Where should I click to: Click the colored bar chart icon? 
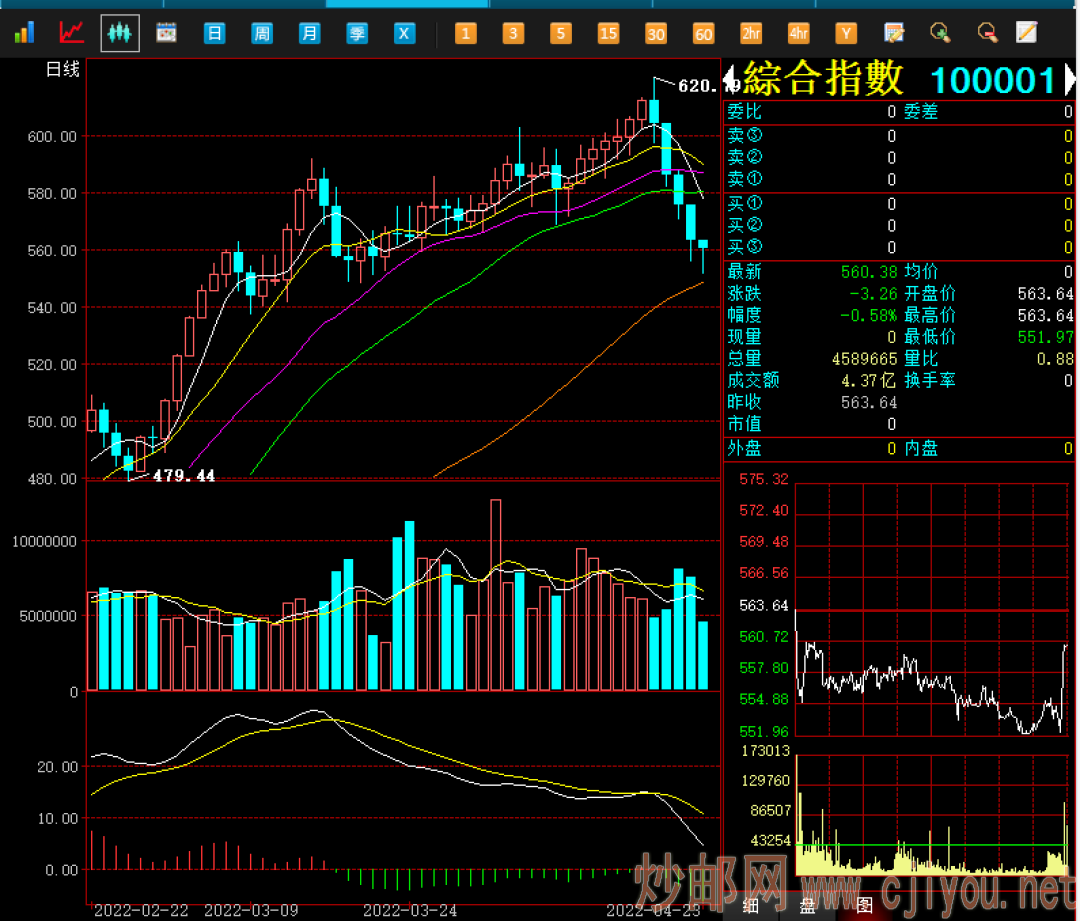click(x=24, y=33)
